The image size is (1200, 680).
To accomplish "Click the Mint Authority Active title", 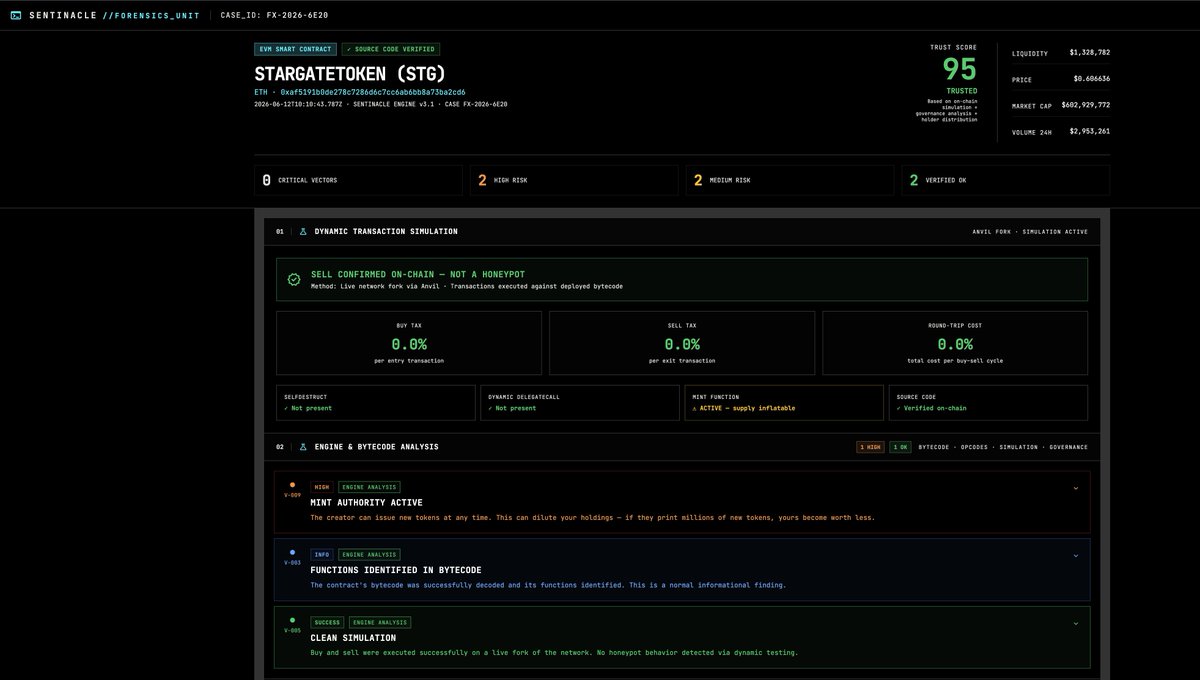I will (366, 502).
